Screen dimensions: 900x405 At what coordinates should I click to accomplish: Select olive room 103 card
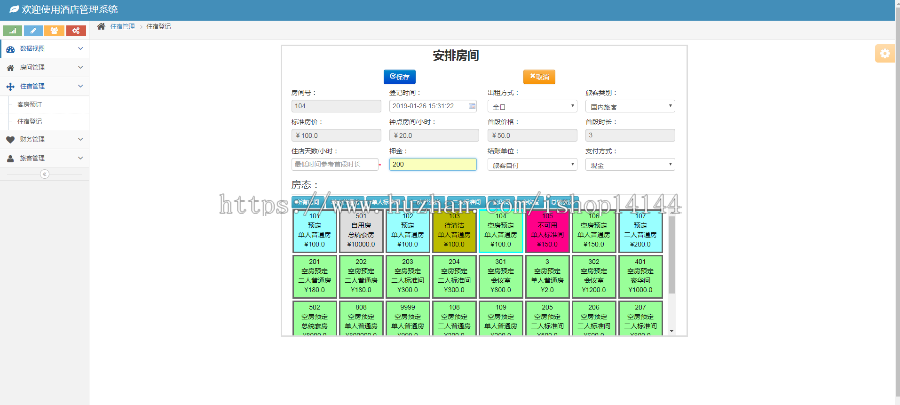click(454, 231)
